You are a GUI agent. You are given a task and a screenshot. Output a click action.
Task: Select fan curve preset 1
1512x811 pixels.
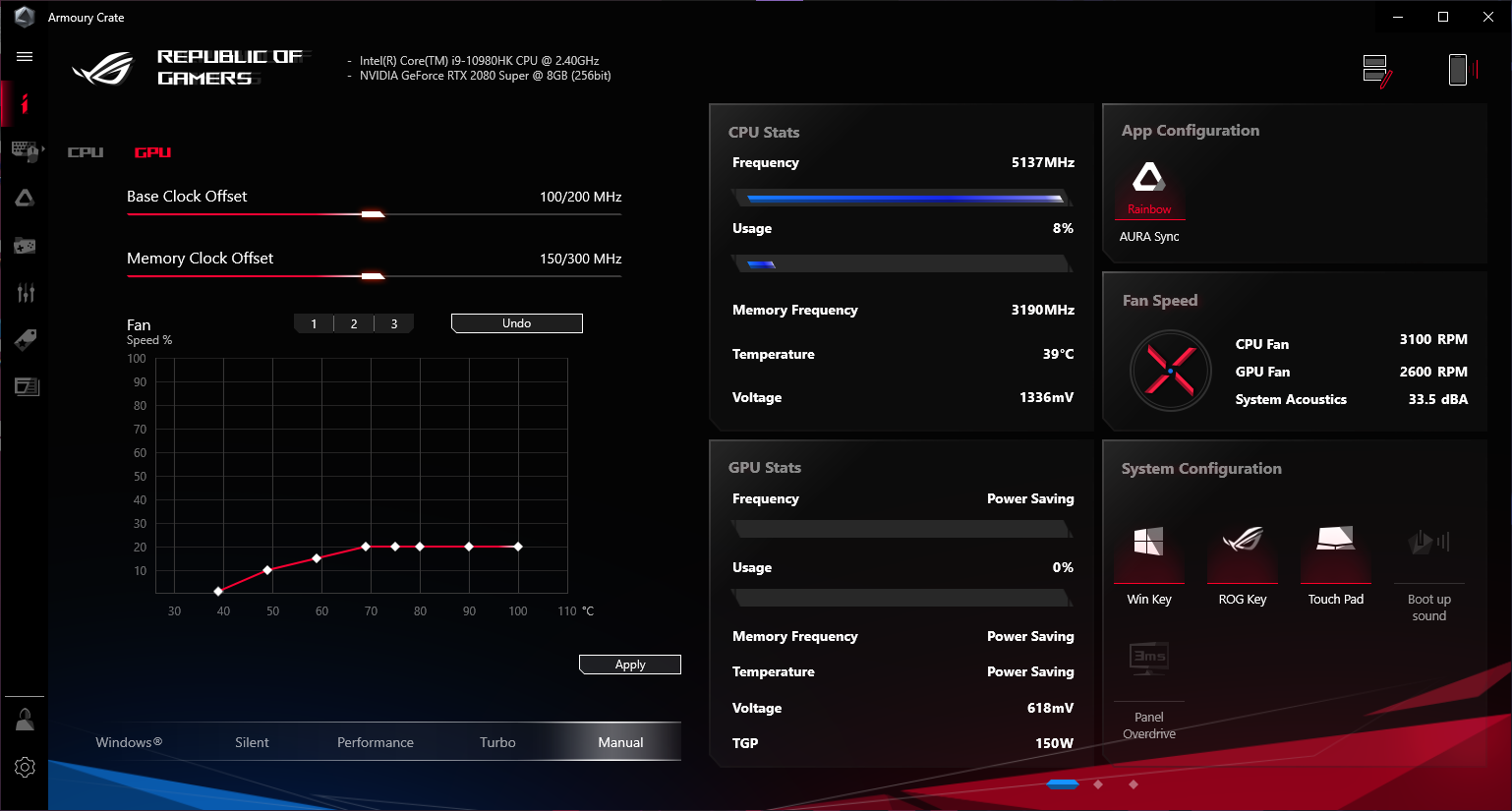pyautogui.click(x=314, y=323)
